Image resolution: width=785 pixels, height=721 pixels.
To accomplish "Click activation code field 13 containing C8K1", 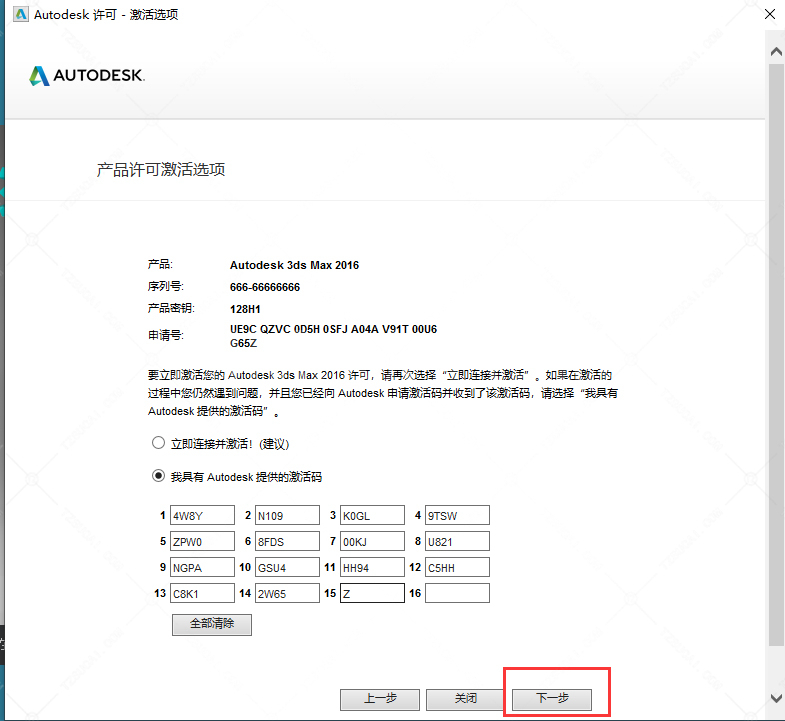I will point(202,593).
